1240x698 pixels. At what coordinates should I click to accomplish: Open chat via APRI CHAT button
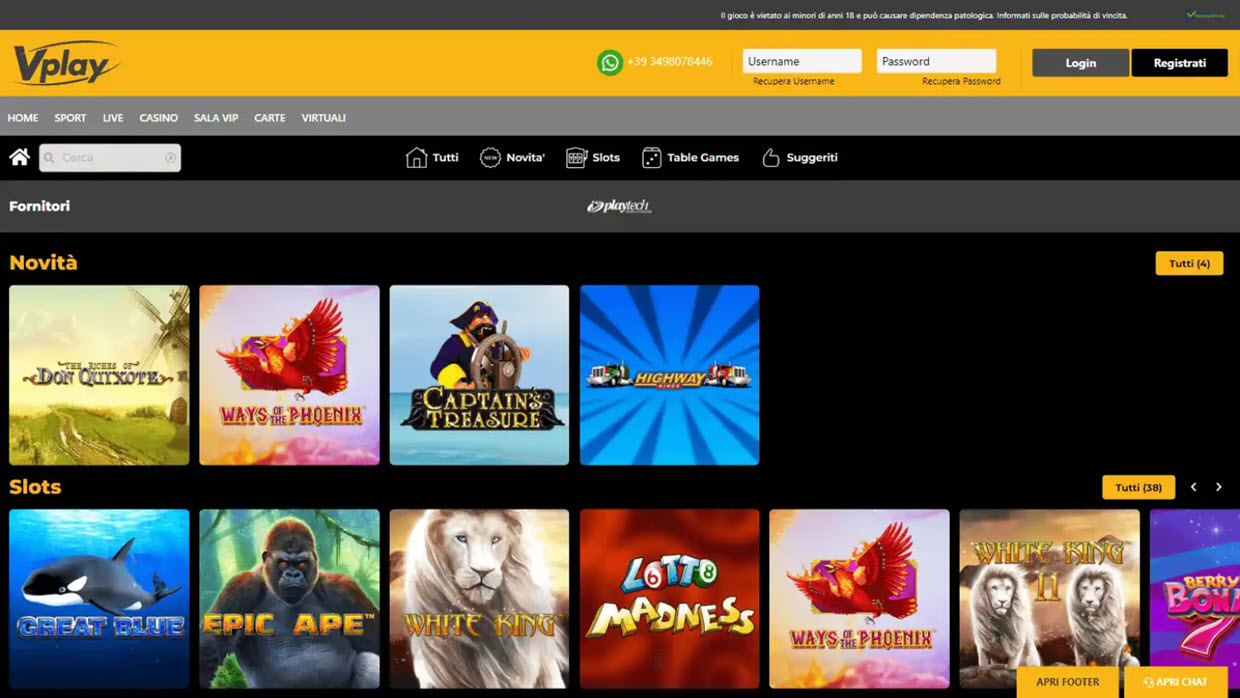[x=1175, y=682]
